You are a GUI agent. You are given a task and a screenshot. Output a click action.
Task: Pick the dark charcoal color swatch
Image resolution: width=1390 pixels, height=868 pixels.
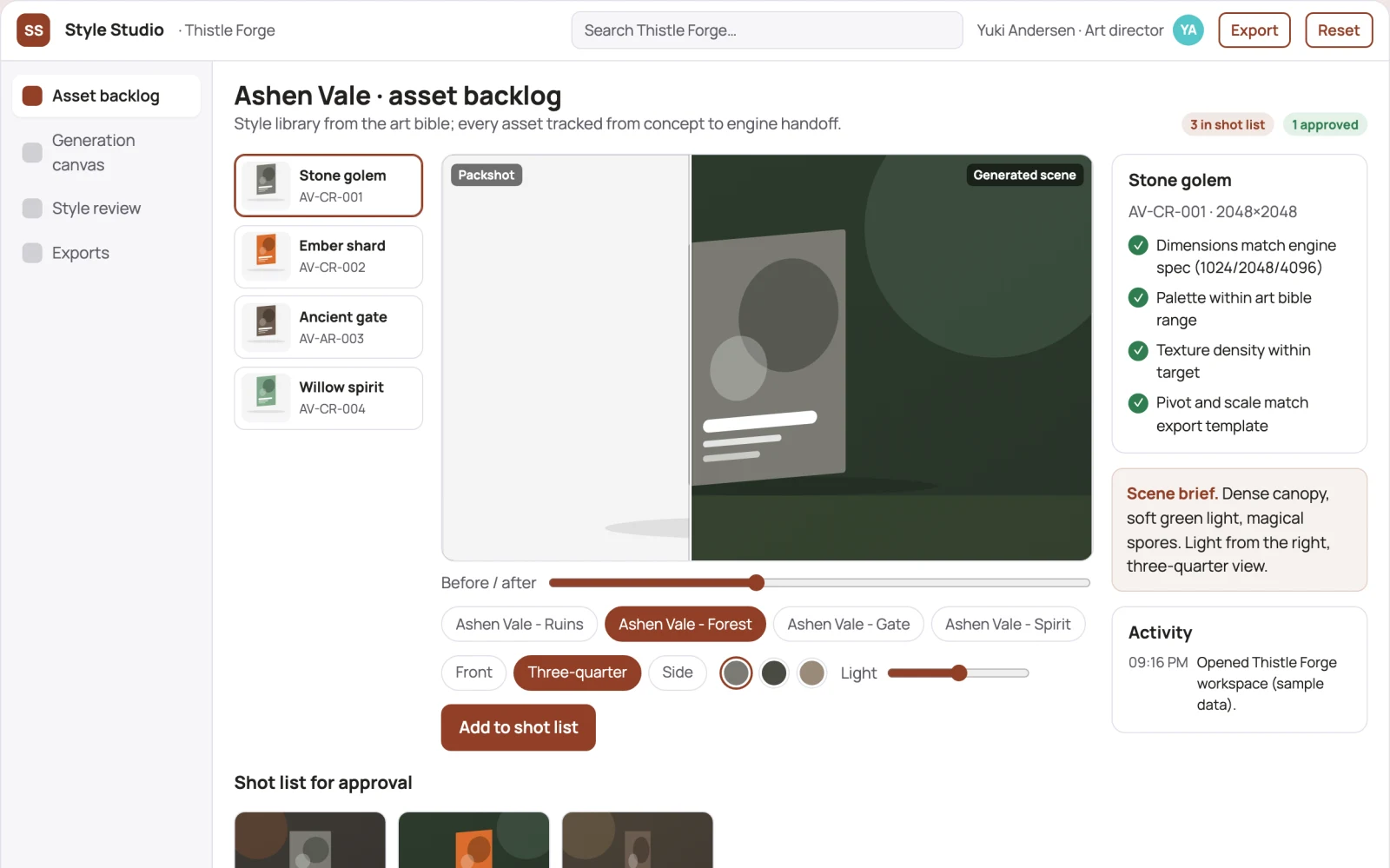(x=774, y=673)
